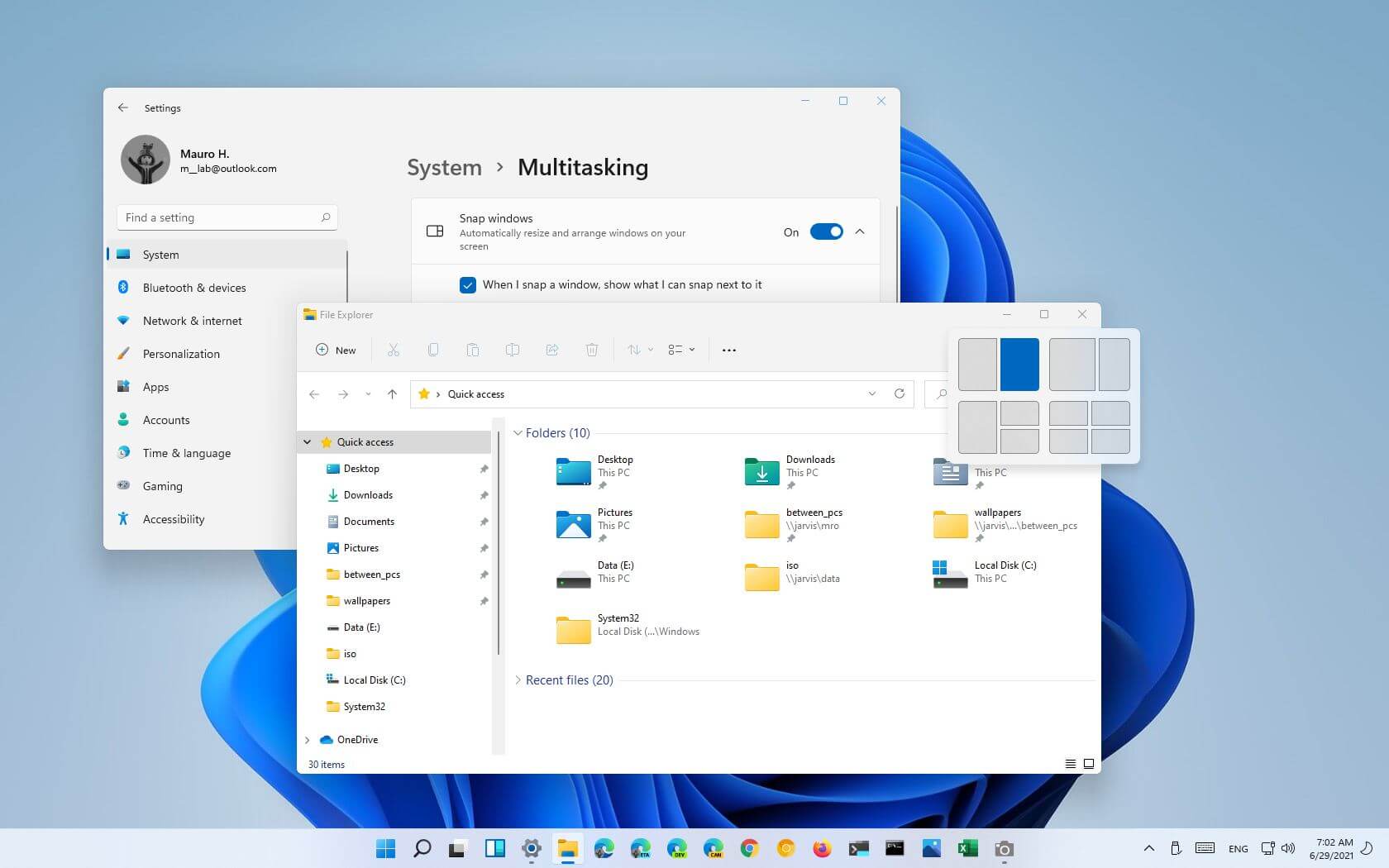Expand the Recent files section
The height and width of the screenshot is (868, 1389).
(518, 680)
